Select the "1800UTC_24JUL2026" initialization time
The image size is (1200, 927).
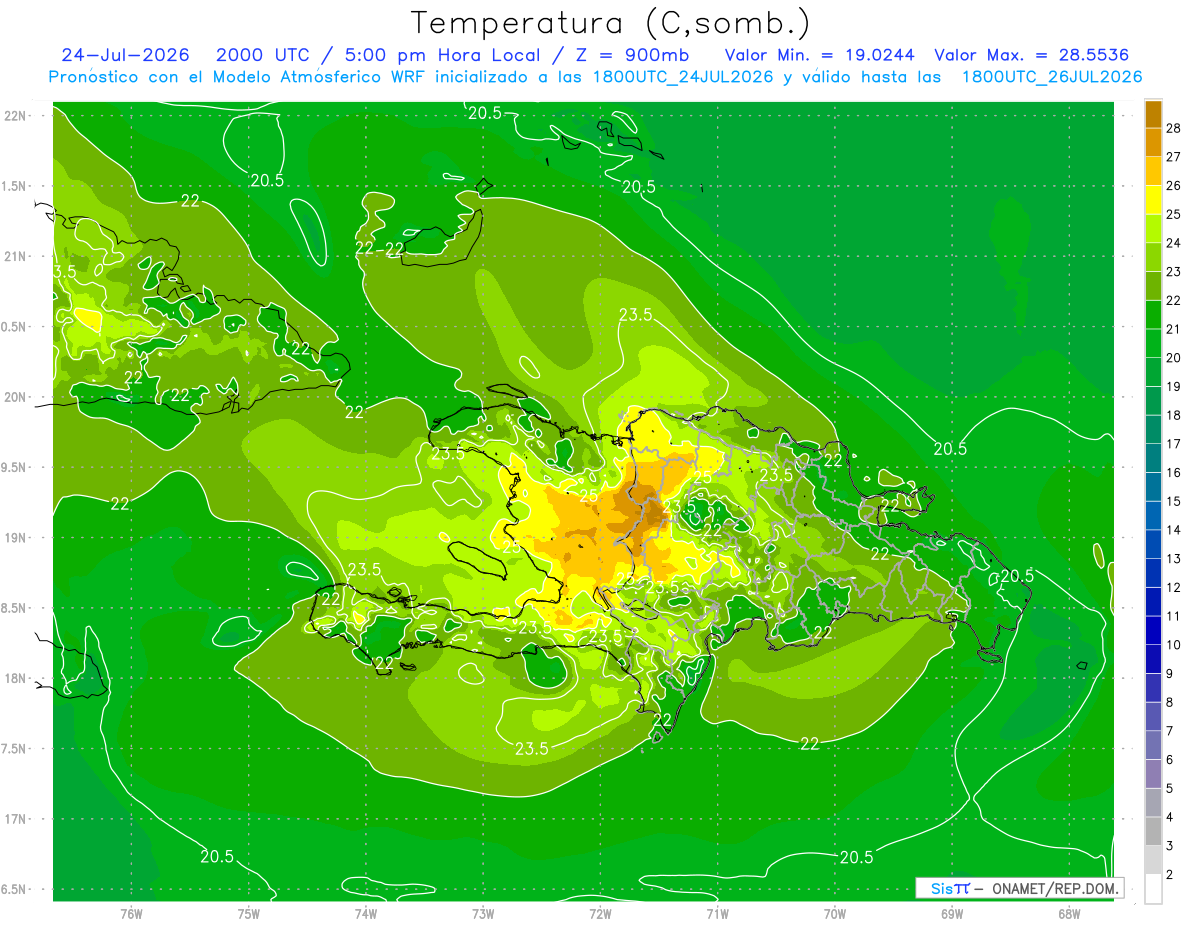click(x=684, y=77)
